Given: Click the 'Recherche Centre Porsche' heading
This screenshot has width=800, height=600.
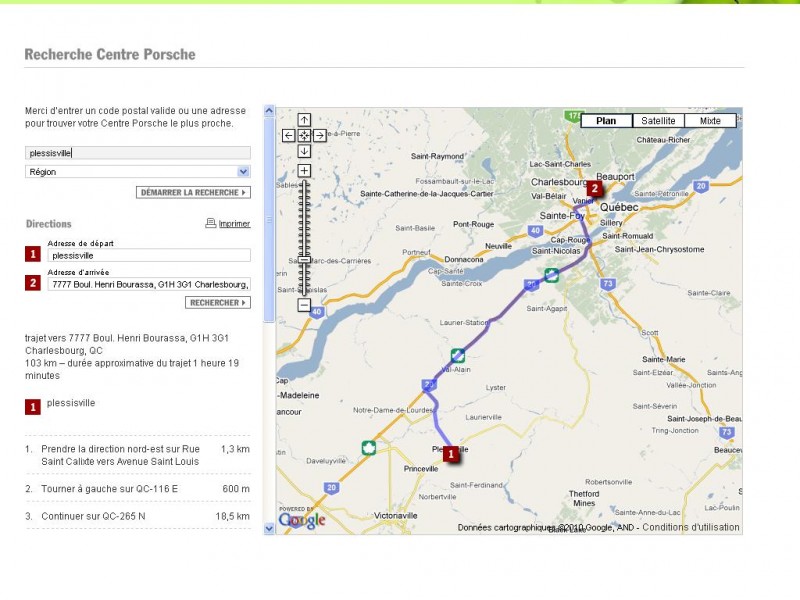Looking at the screenshot, I should [110, 54].
